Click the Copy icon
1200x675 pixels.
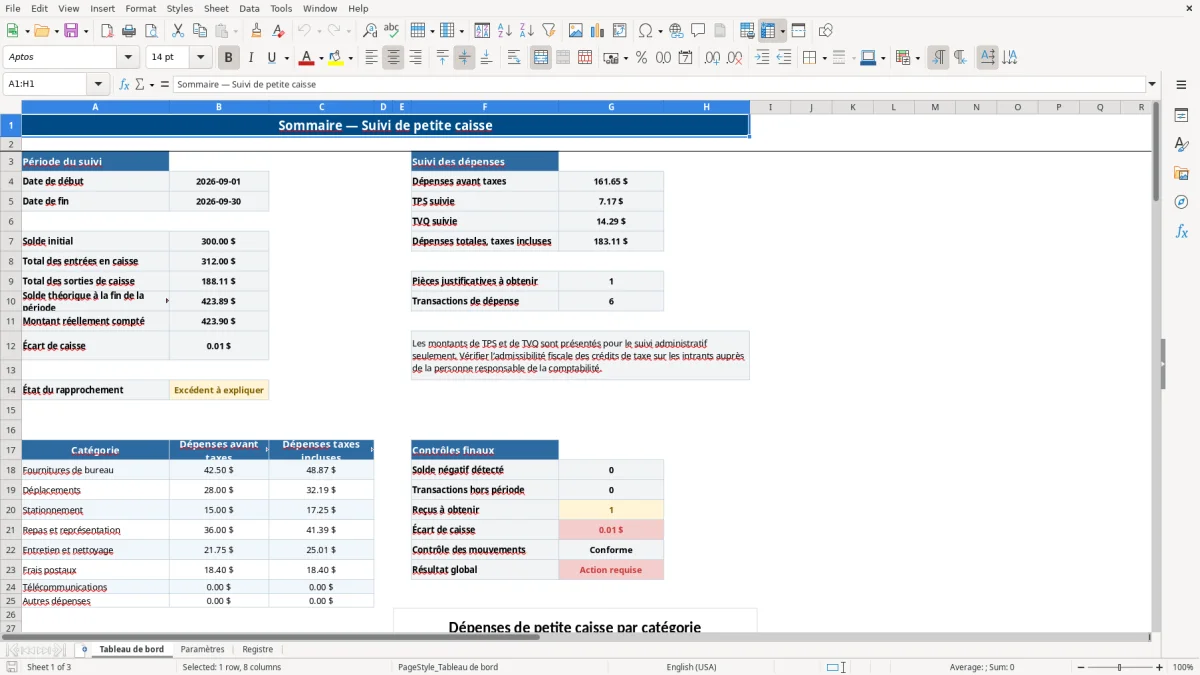pyautogui.click(x=199, y=31)
